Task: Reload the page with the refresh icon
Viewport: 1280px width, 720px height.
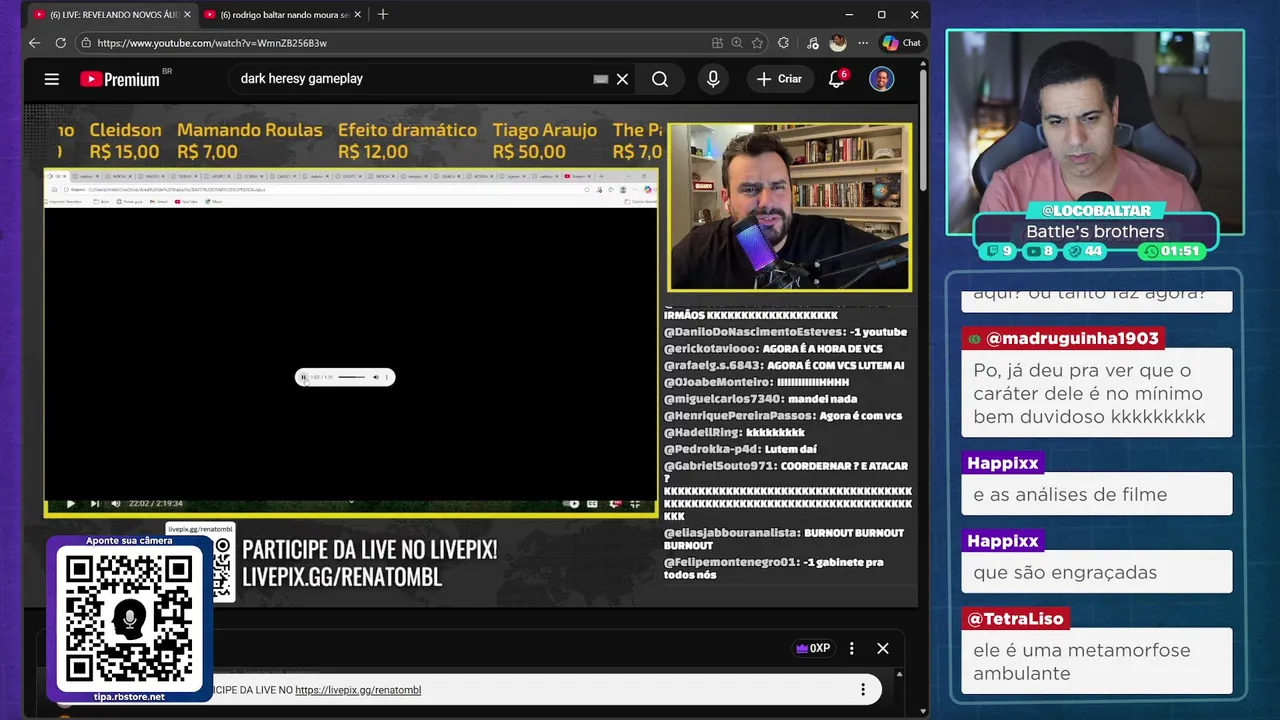Action: 60,43
